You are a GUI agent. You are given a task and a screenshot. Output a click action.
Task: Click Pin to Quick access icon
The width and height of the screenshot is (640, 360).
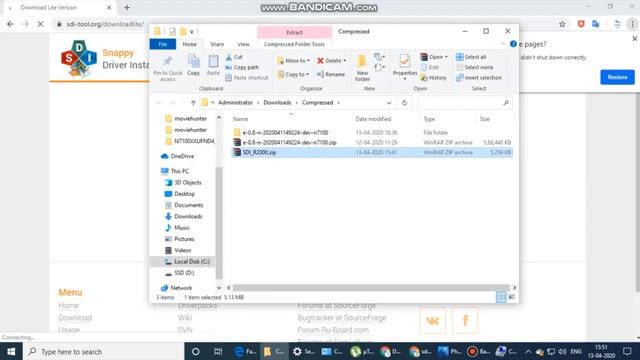[167, 62]
